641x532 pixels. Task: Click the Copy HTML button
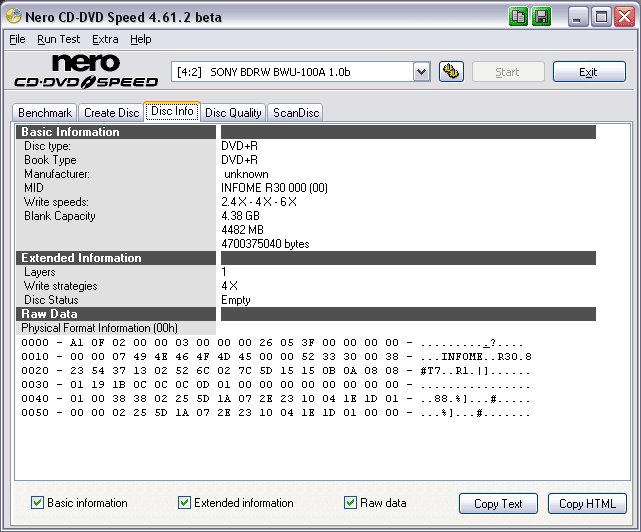coord(587,504)
